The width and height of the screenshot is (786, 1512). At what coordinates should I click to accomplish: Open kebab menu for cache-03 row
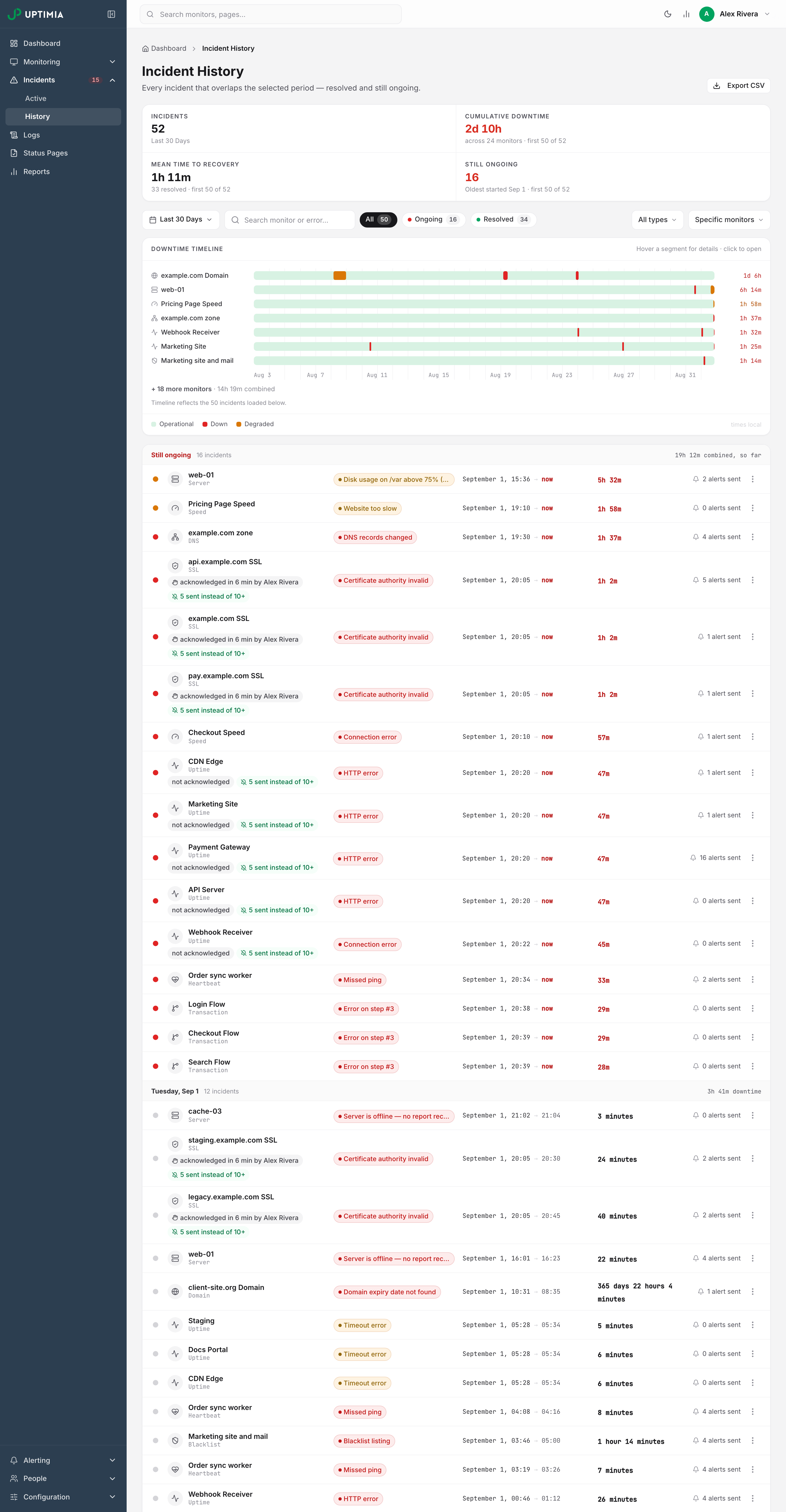pos(752,1115)
